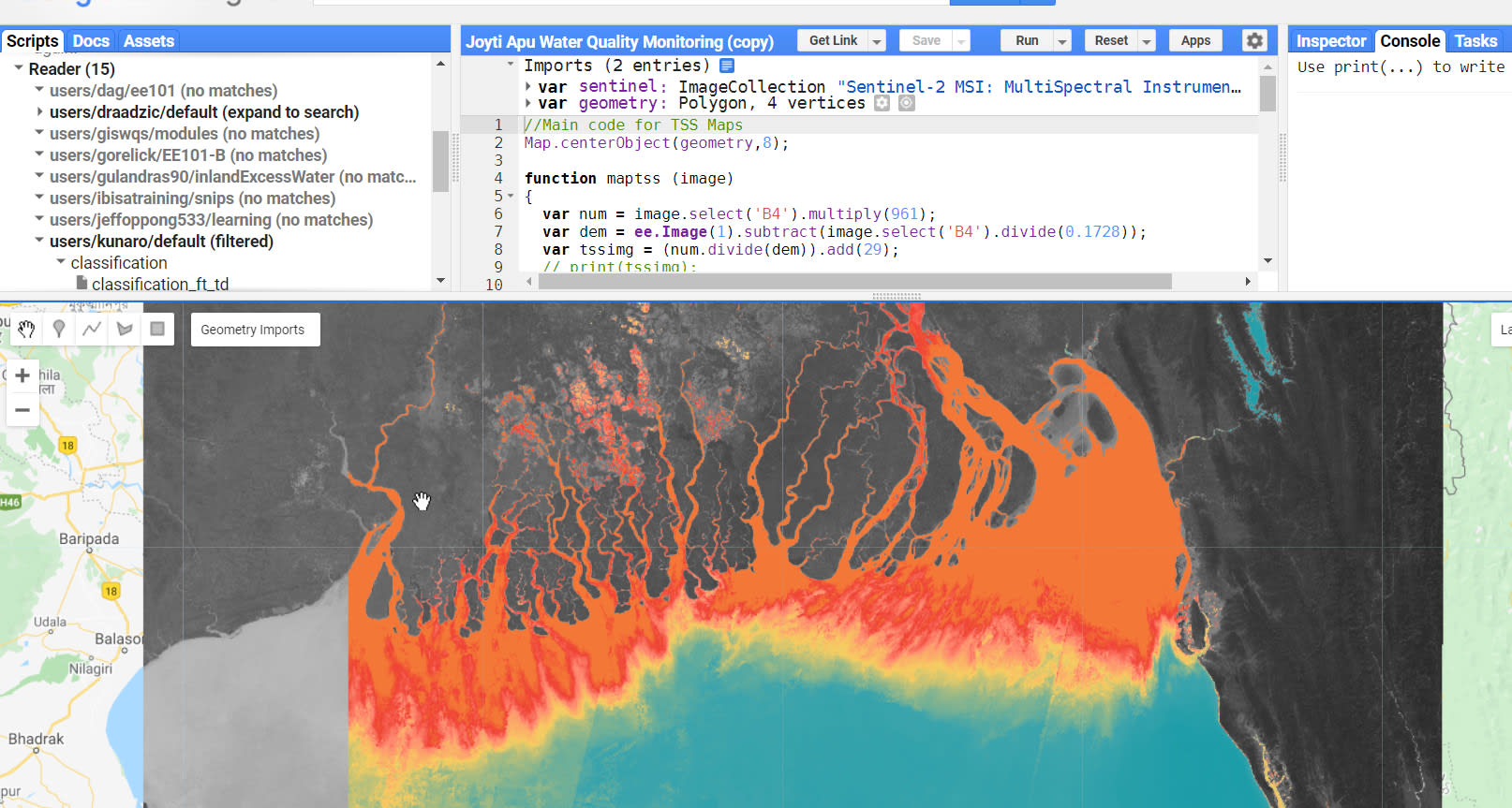Screen dimensions: 1512x808
Task: Open the Geometry Imports panel
Action: point(253,330)
